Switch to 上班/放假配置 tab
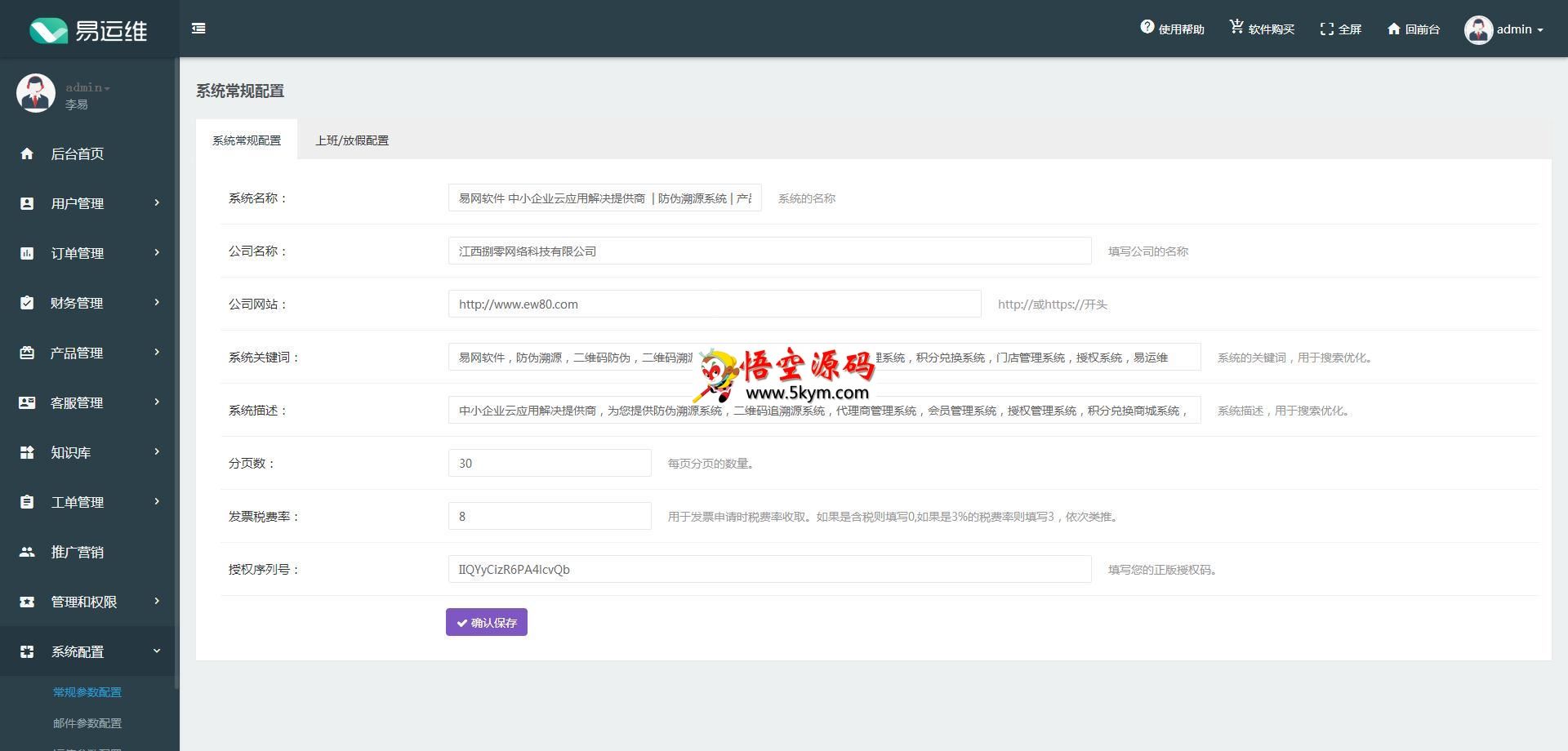The height and width of the screenshot is (751, 1568). (x=352, y=140)
